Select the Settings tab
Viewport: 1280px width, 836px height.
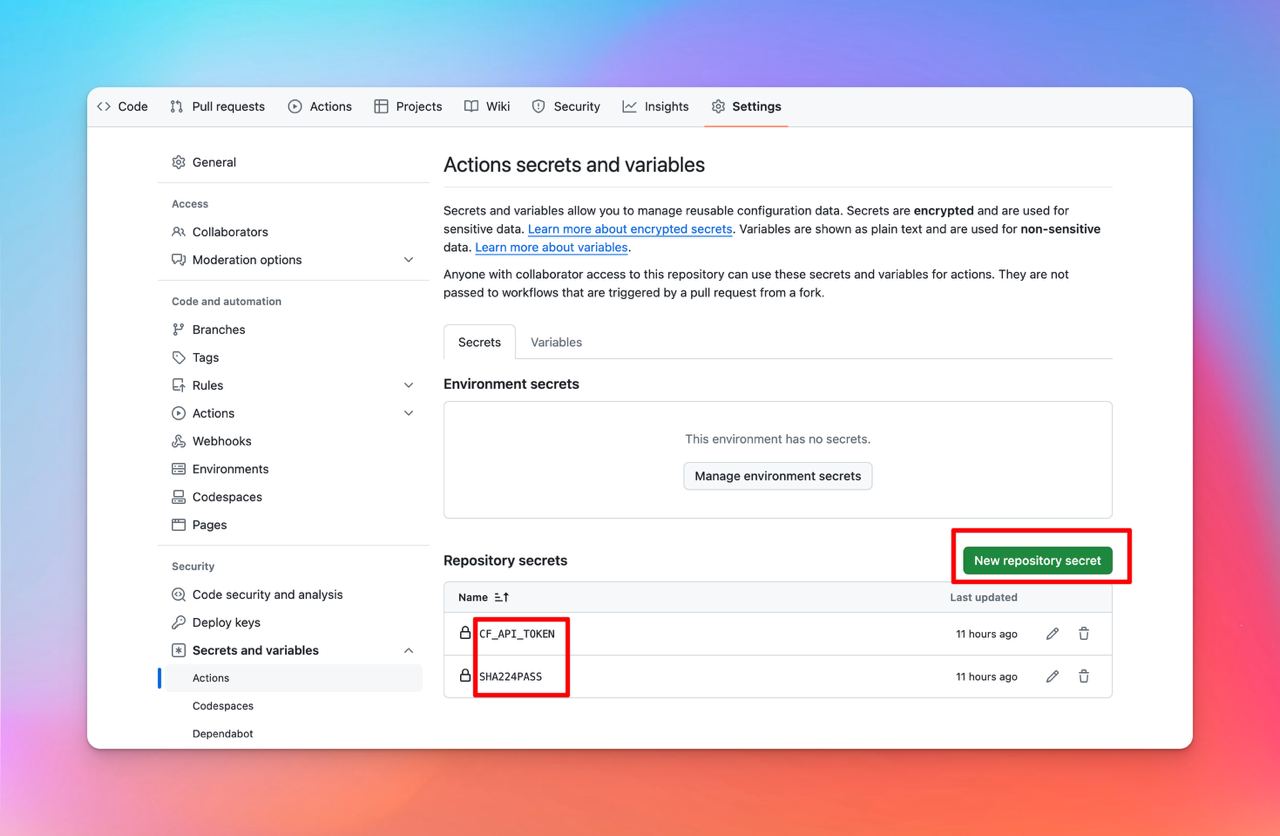(x=746, y=106)
